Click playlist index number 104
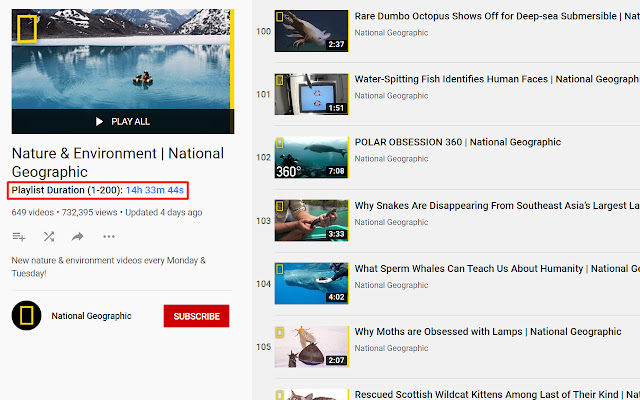 tap(263, 284)
